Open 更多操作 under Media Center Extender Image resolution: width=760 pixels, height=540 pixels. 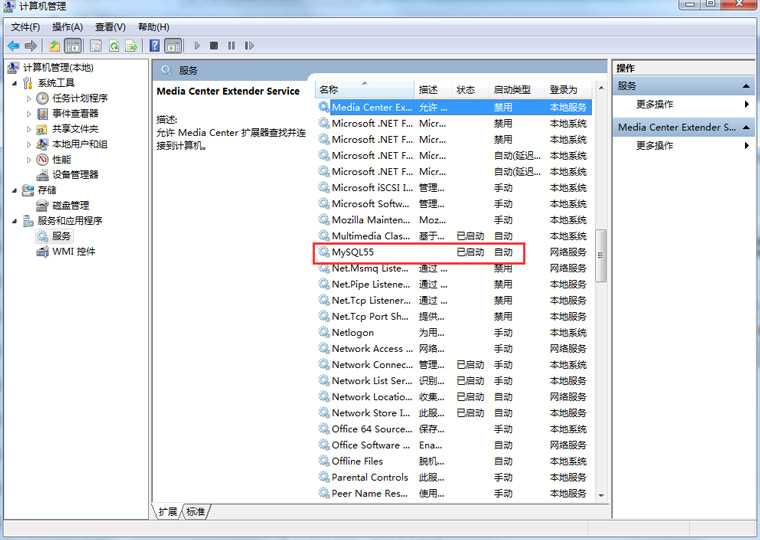pos(683,145)
